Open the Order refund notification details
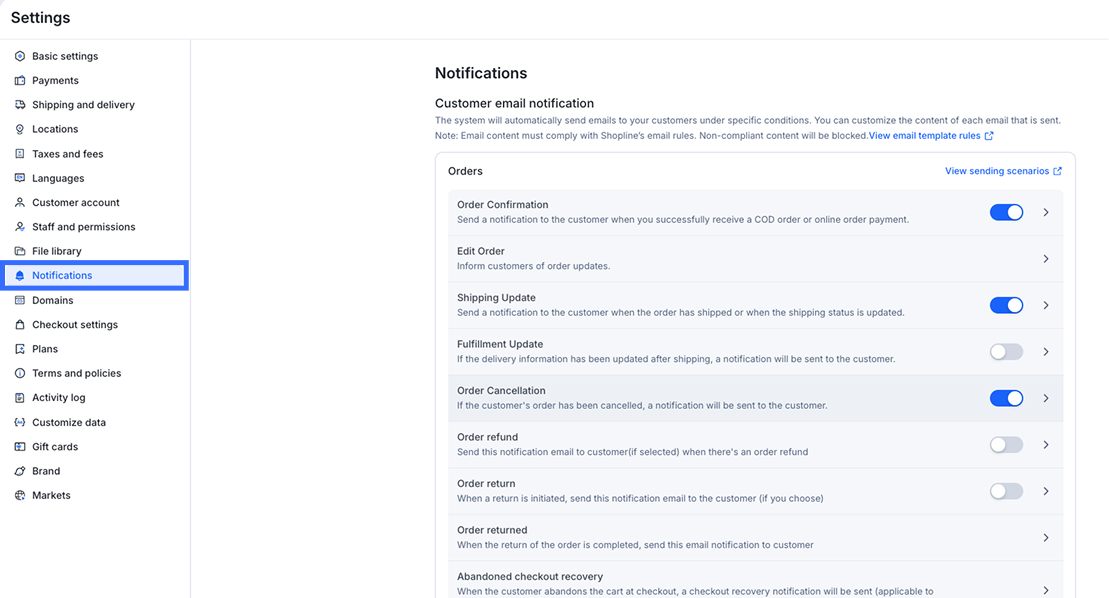This screenshot has width=1109, height=598. tap(1046, 444)
